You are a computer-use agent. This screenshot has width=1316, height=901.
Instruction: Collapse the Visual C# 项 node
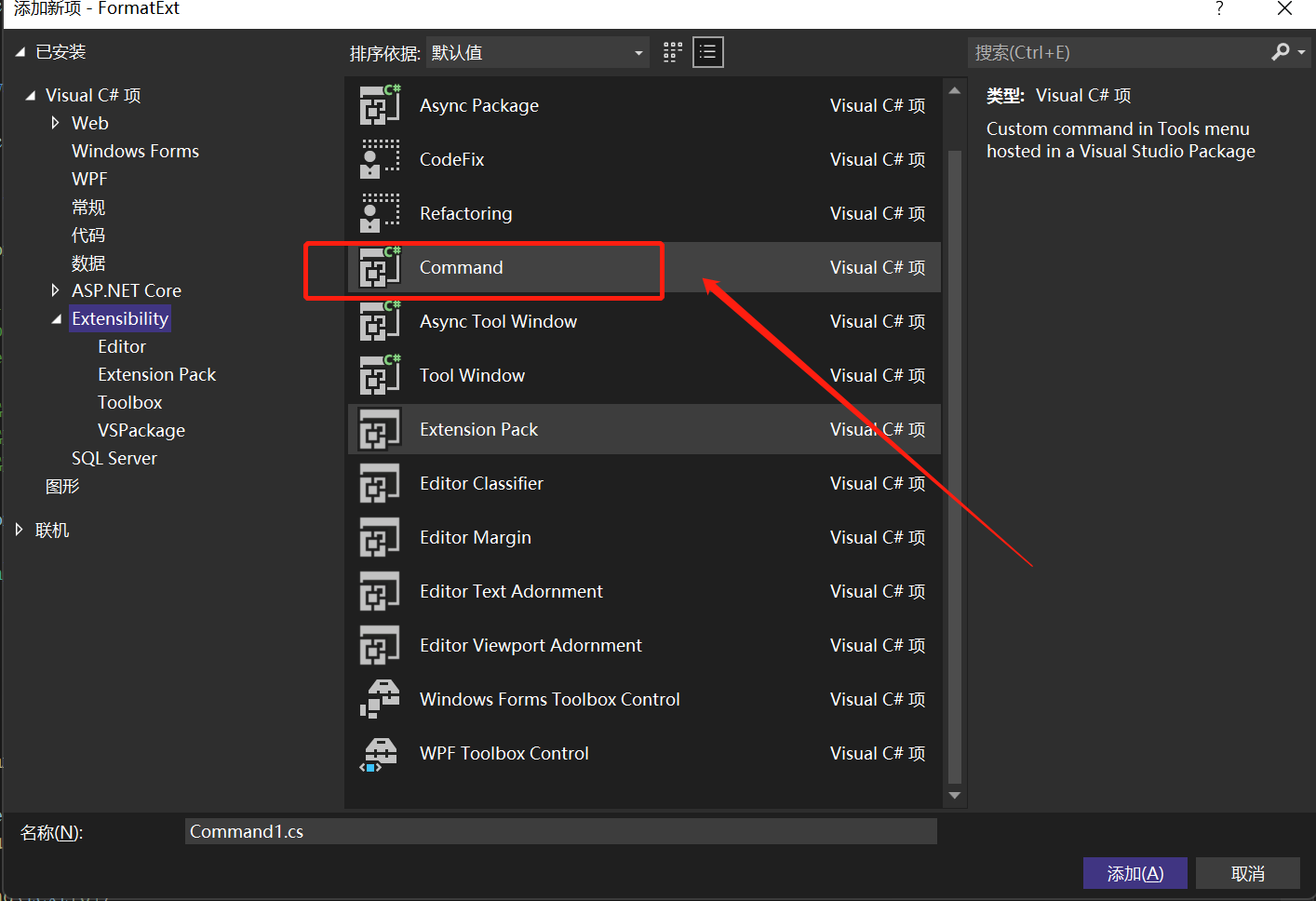pyautogui.click(x=31, y=95)
